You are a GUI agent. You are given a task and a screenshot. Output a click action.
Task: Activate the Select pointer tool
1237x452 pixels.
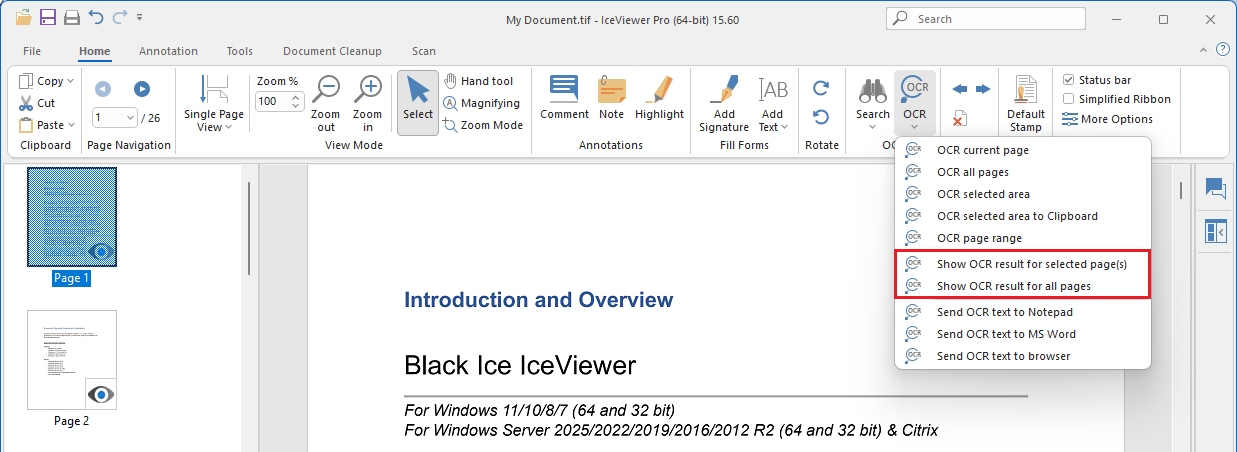(x=418, y=104)
